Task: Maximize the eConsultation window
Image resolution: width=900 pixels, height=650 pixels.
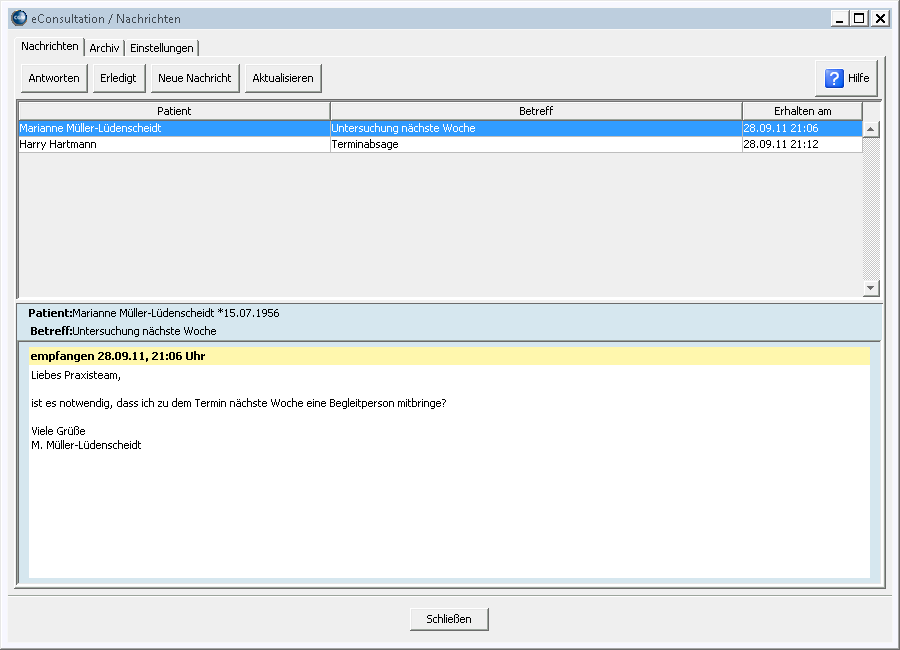Action: tap(859, 18)
